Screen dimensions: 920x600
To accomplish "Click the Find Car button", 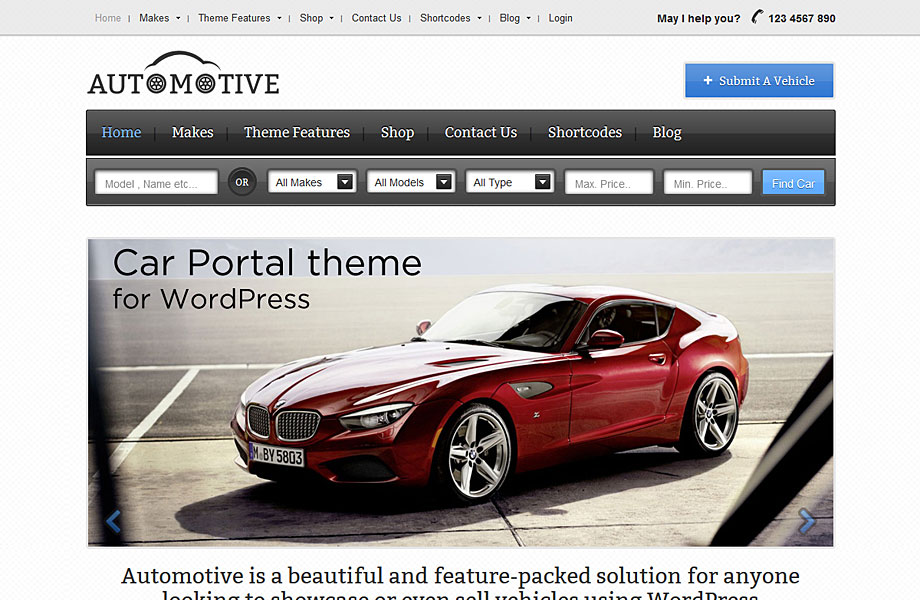I will click(x=793, y=182).
